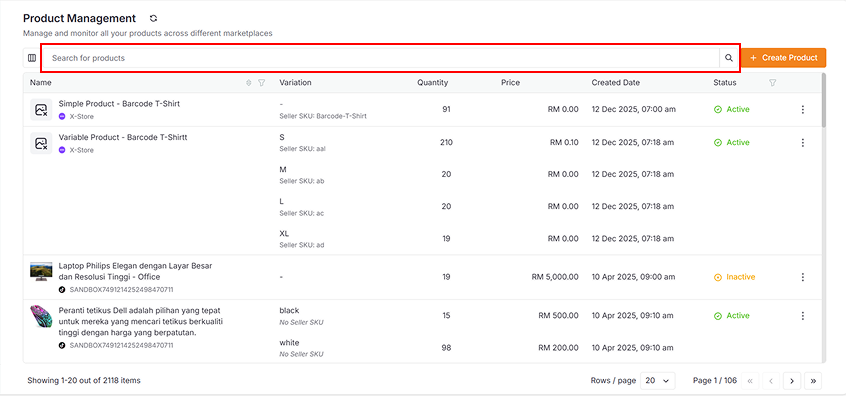Focus the Search for products field
This screenshot has height=396, width=846.
(382, 58)
